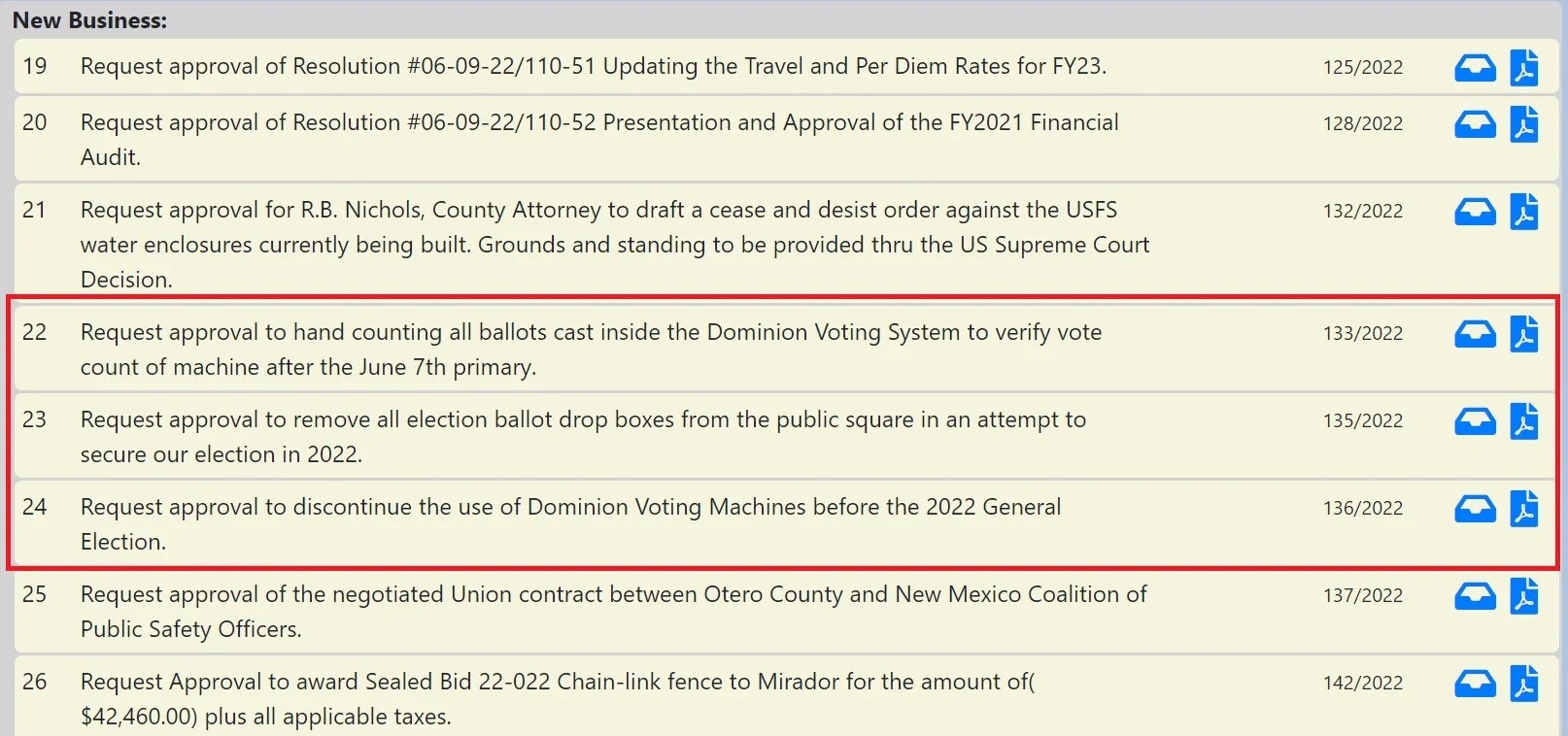This screenshot has width=1568, height=736.
Task: Click the Union contract agenda item text
Action: tap(612, 595)
